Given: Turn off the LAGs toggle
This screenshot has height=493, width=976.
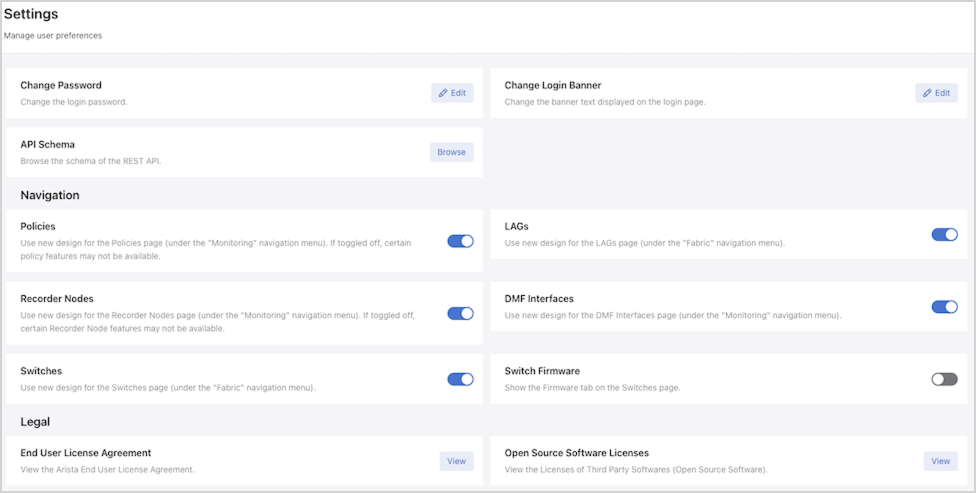Looking at the screenshot, I should point(944,235).
